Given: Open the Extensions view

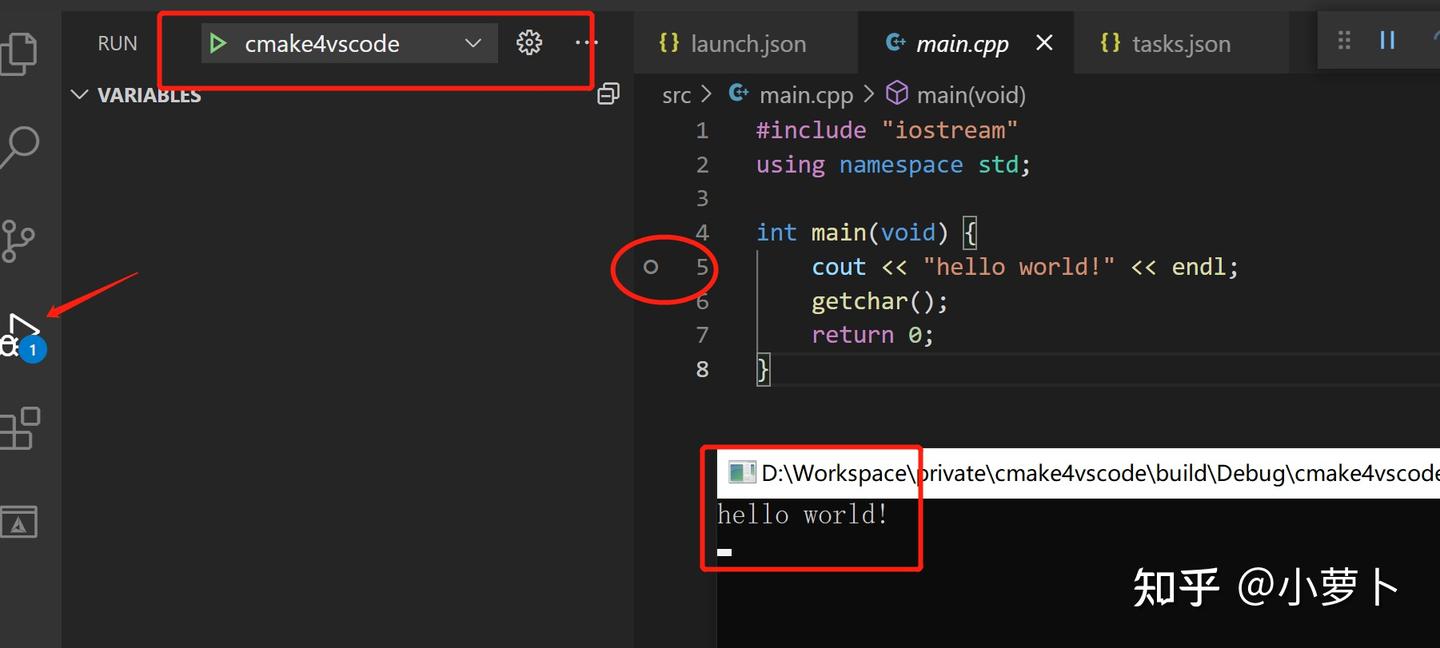Looking at the screenshot, I should [20, 427].
